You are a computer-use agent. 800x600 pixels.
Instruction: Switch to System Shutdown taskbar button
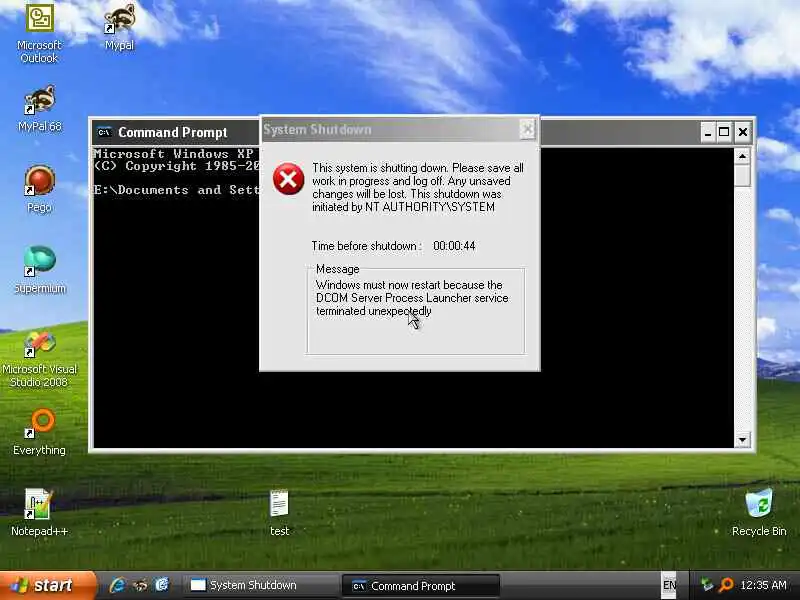click(262, 585)
